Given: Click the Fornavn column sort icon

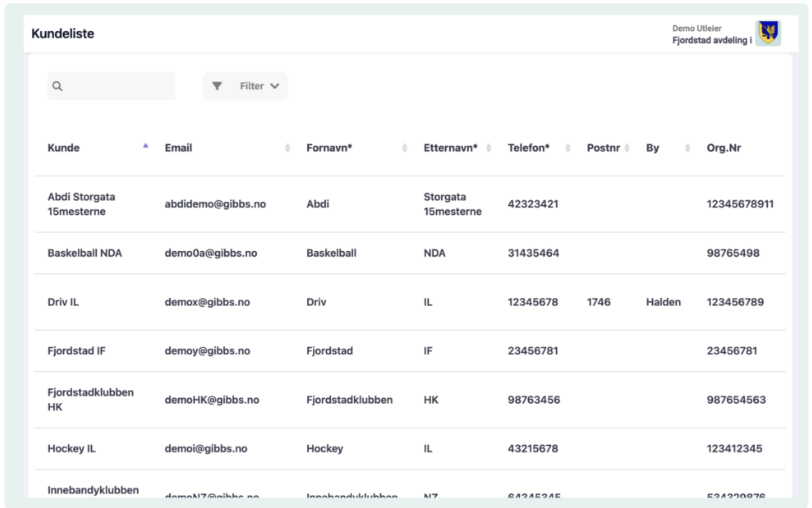Looking at the screenshot, I should [x=405, y=148].
